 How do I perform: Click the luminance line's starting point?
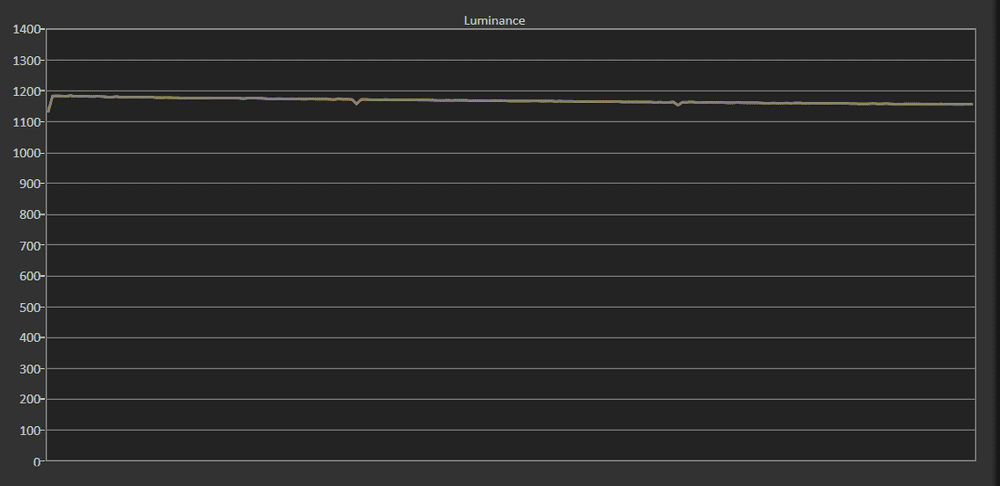point(47,110)
